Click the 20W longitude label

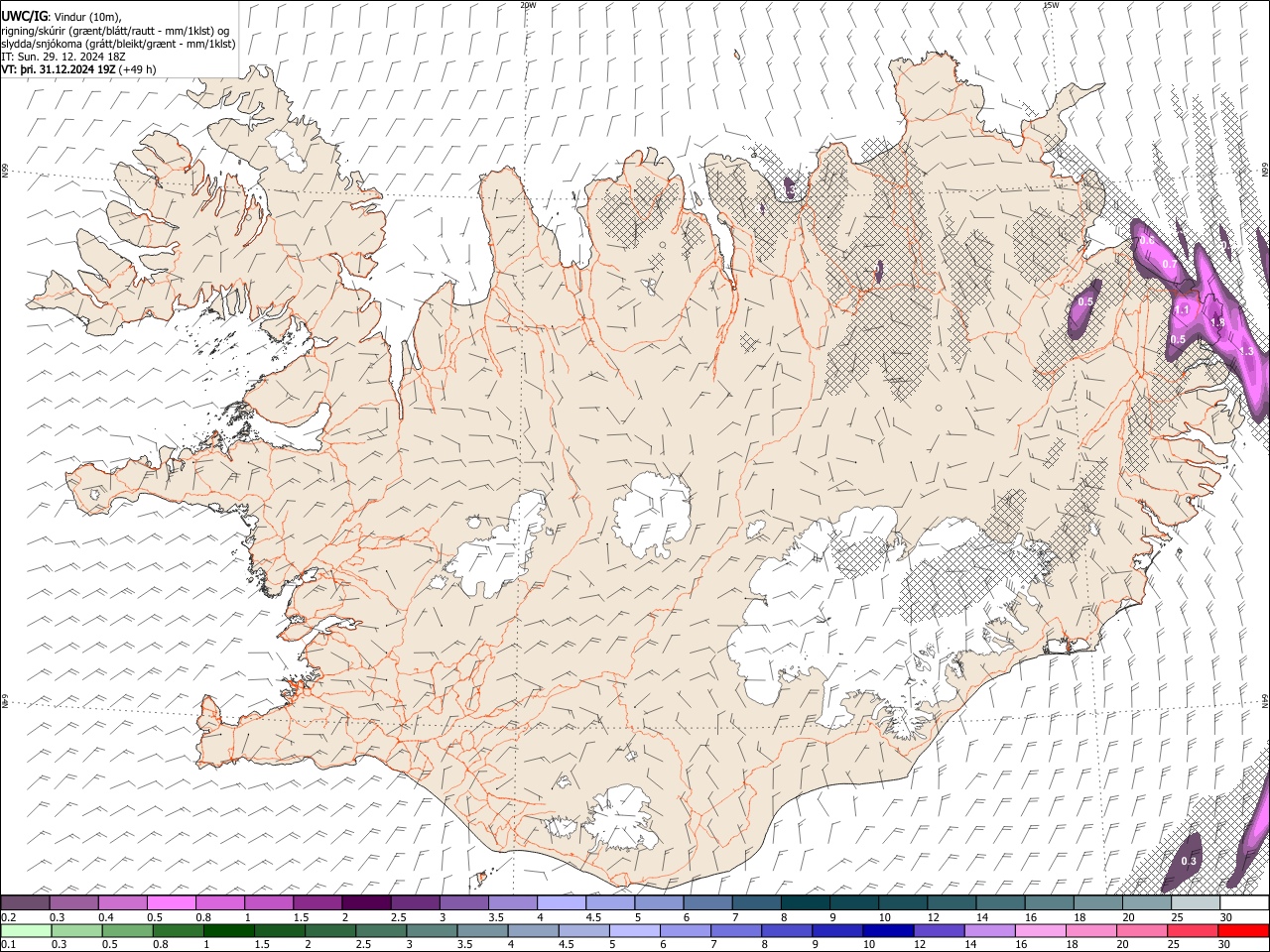528,5
